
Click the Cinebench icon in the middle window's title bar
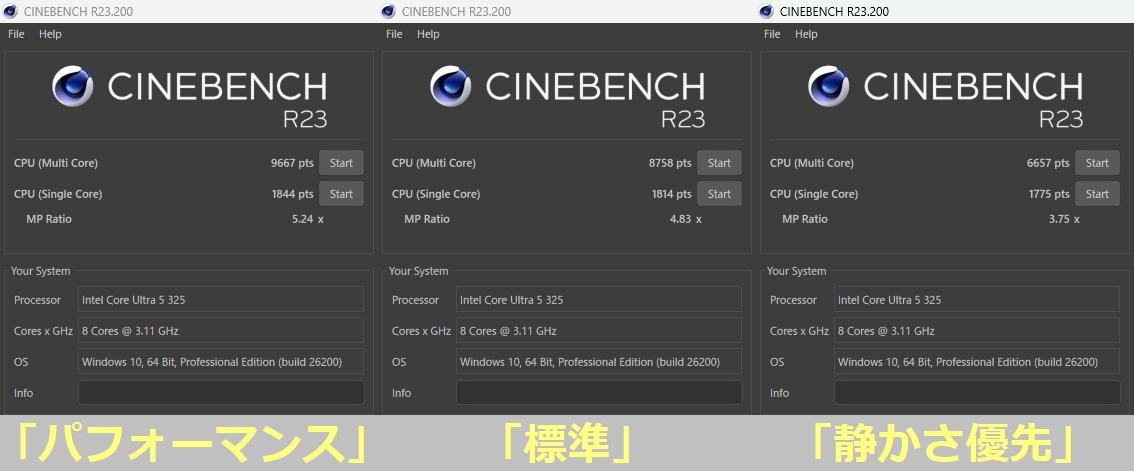click(x=388, y=11)
